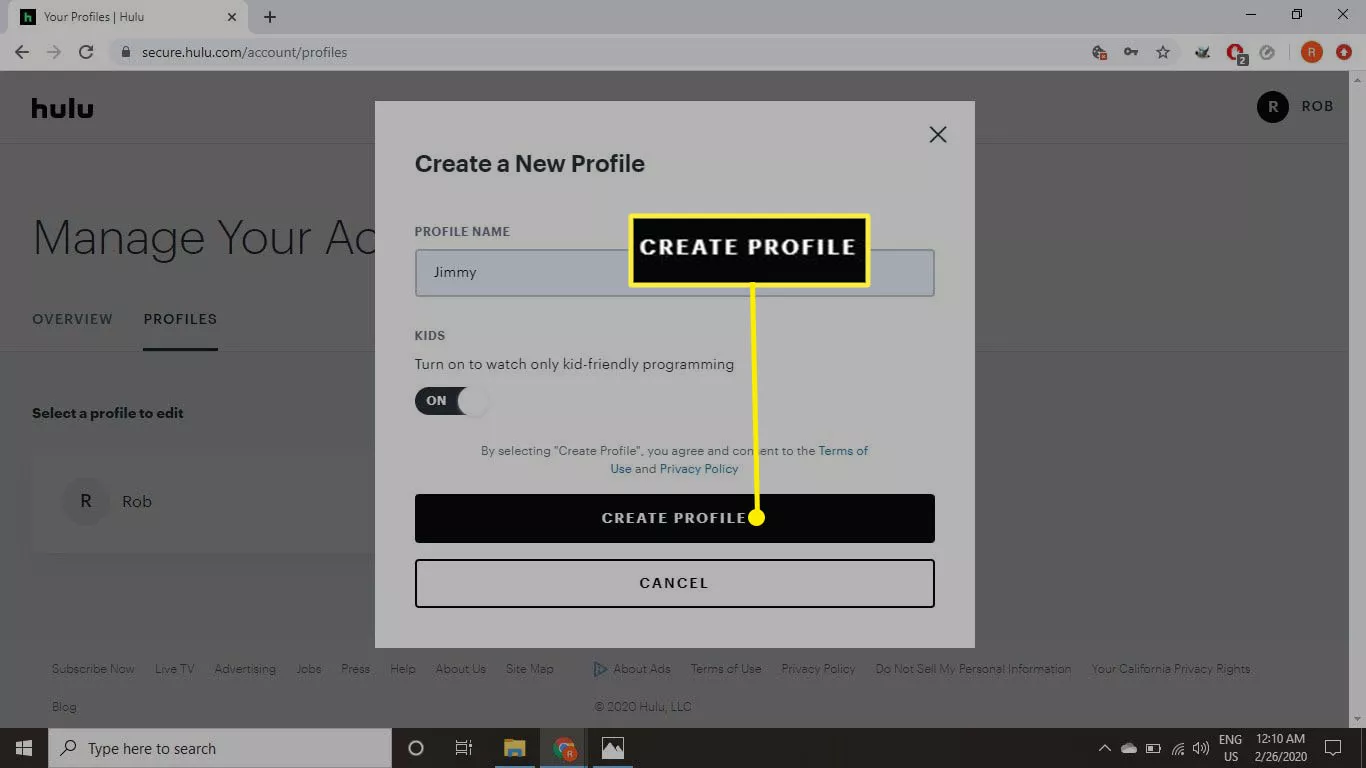Screen dimensions: 1366x768
Task: Click the battery tray icon
Action: (1153, 748)
